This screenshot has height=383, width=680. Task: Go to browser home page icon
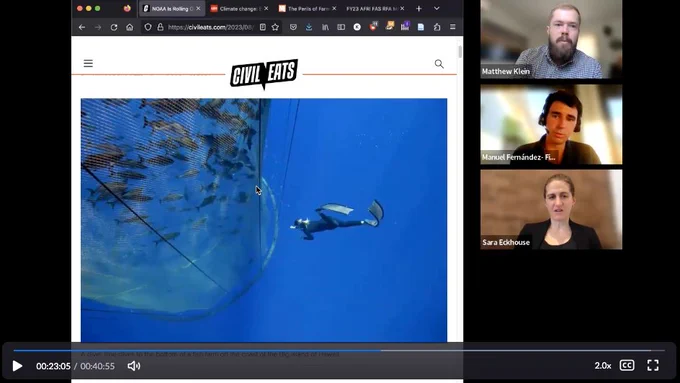130,27
